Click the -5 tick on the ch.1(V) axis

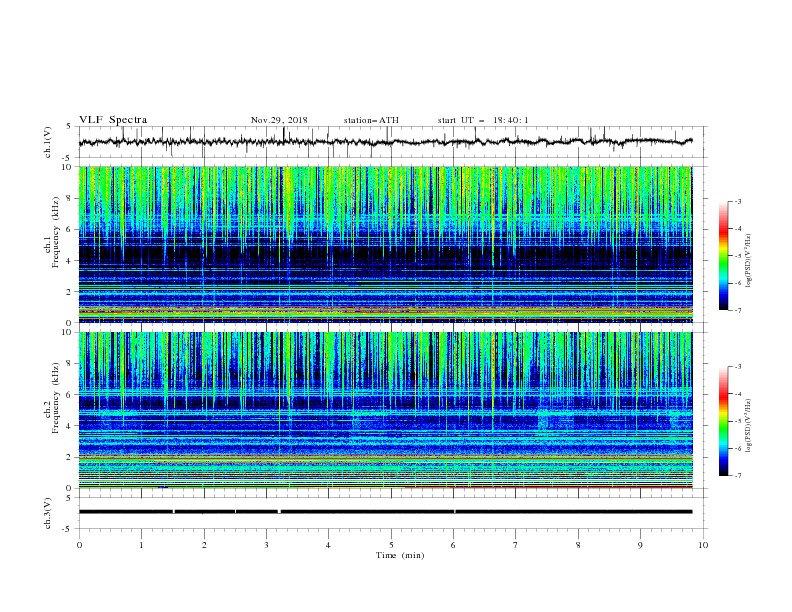(x=67, y=158)
